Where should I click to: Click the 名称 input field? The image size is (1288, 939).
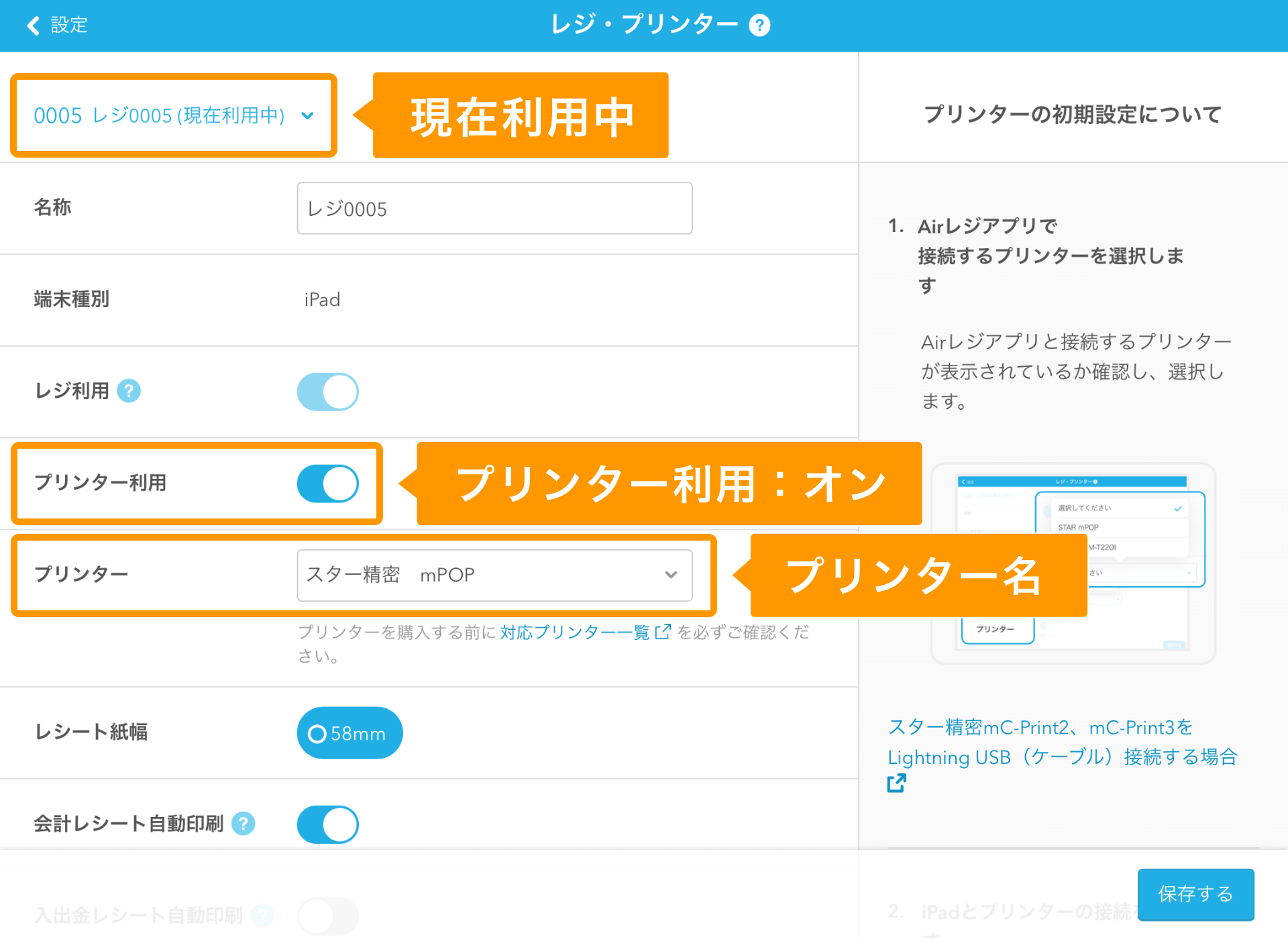494,209
